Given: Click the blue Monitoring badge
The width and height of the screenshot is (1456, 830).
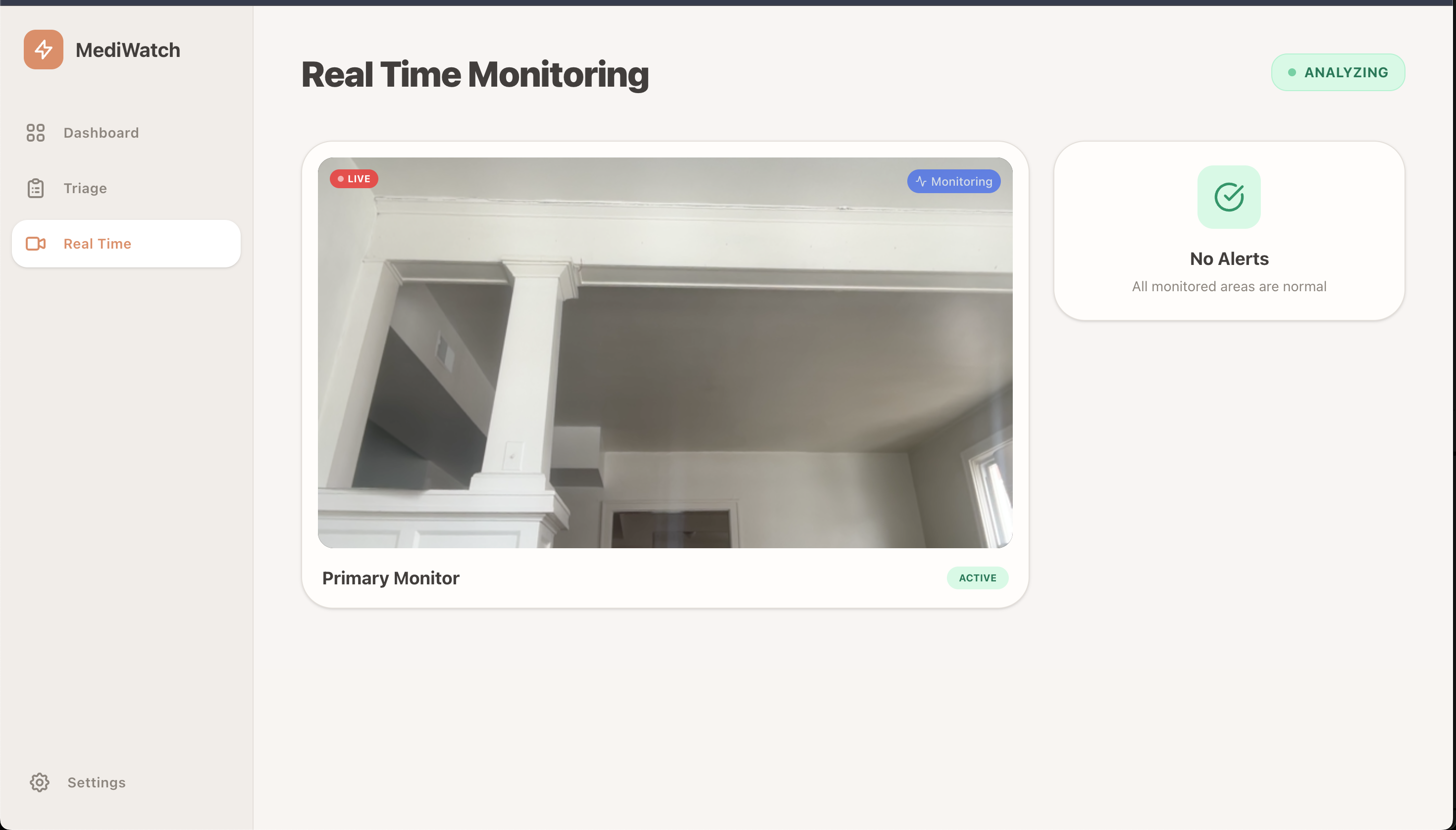Looking at the screenshot, I should (x=954, y=181).
